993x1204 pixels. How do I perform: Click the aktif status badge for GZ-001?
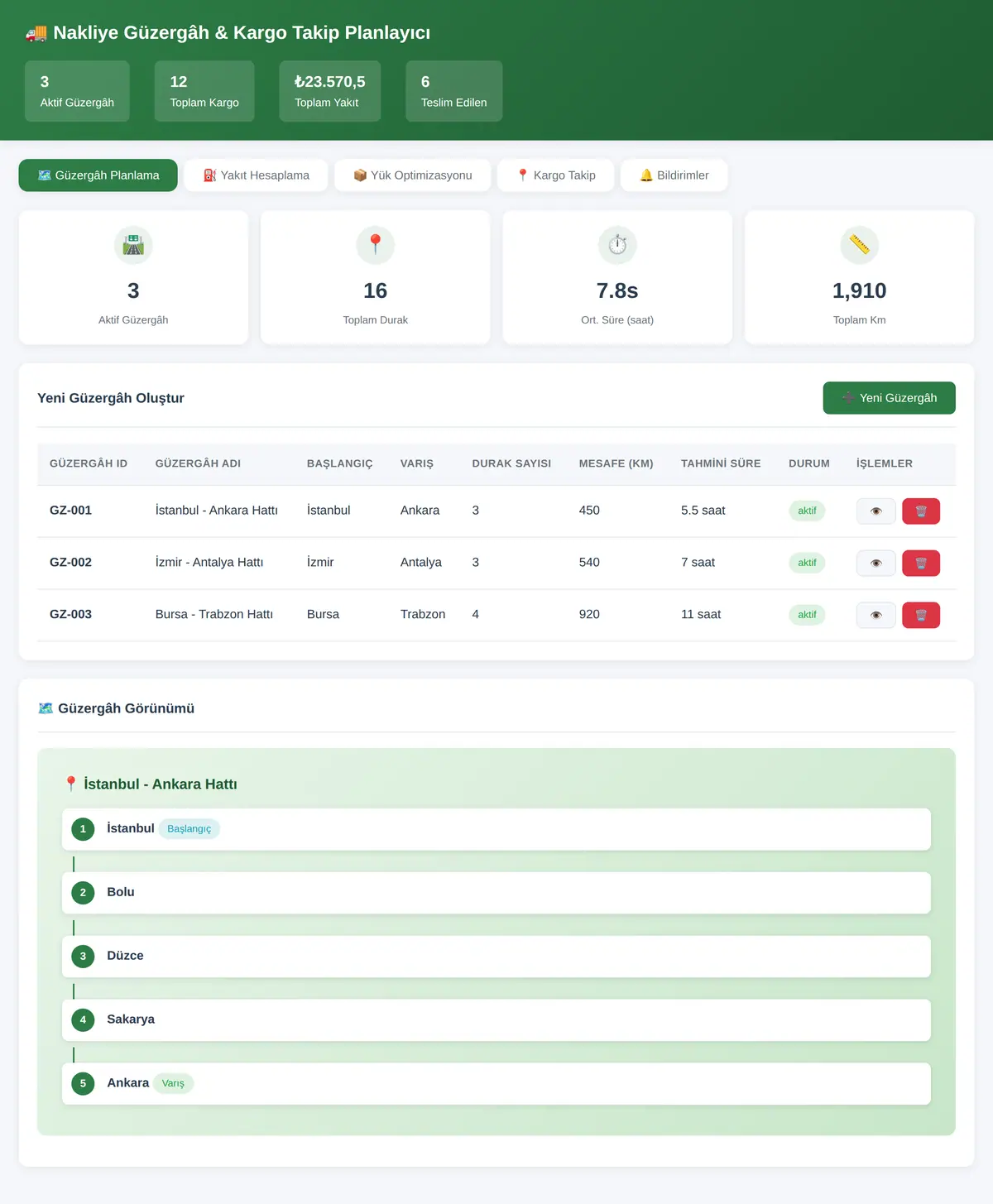click(807, 511)
